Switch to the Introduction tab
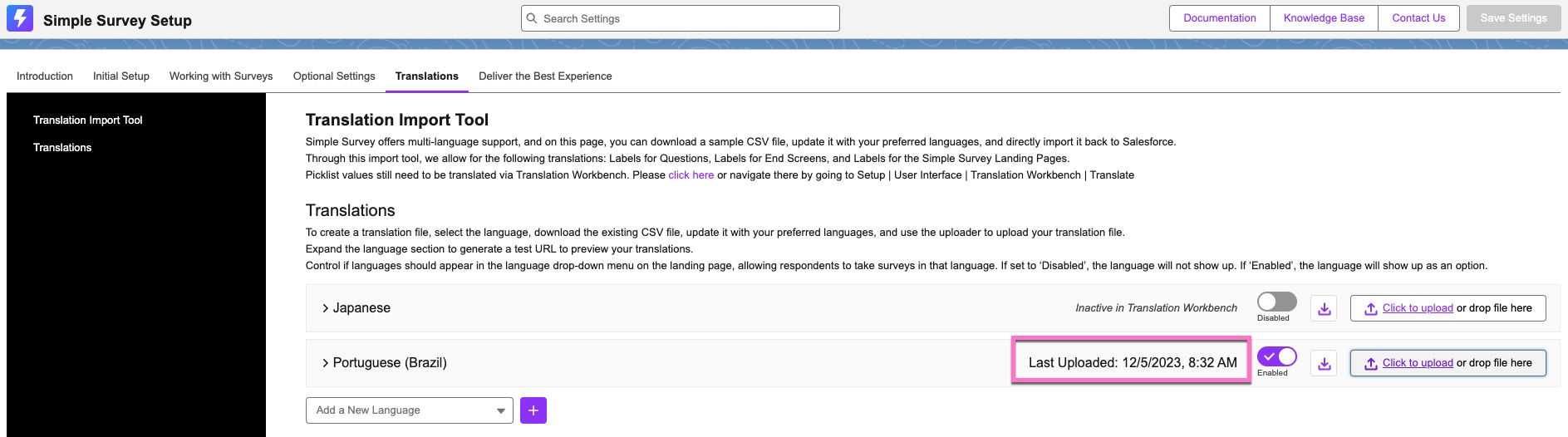1568x437 pixels. [x=45, y=76]
